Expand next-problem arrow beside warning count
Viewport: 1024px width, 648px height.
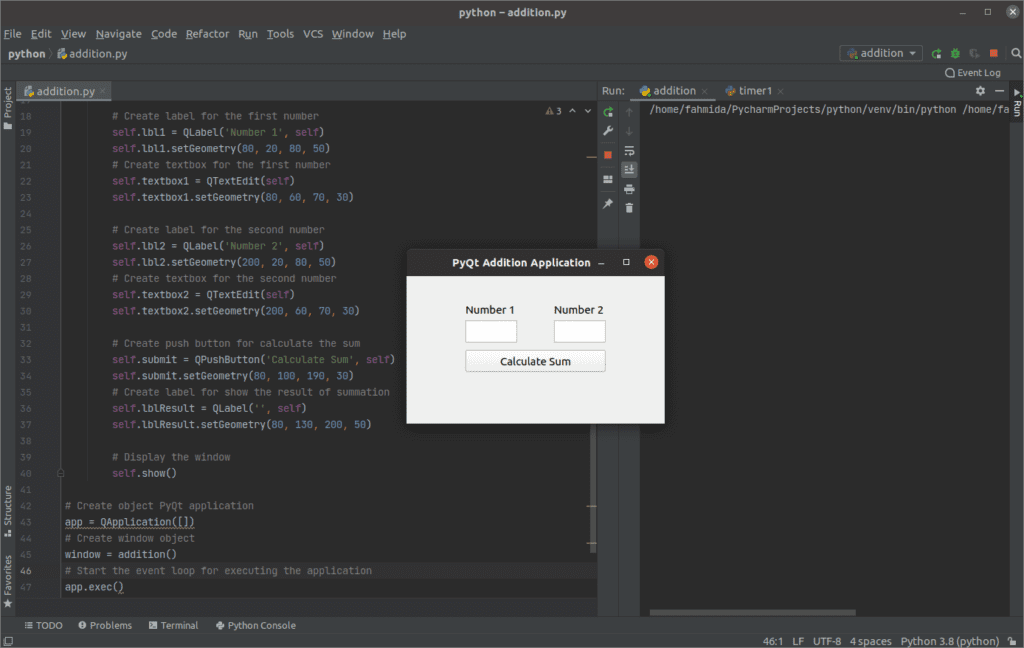click(x=589, y=111)
